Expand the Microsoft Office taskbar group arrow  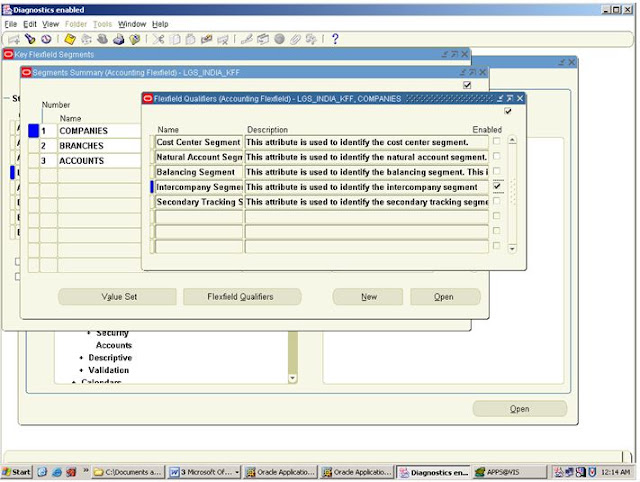tap(237, 472)
